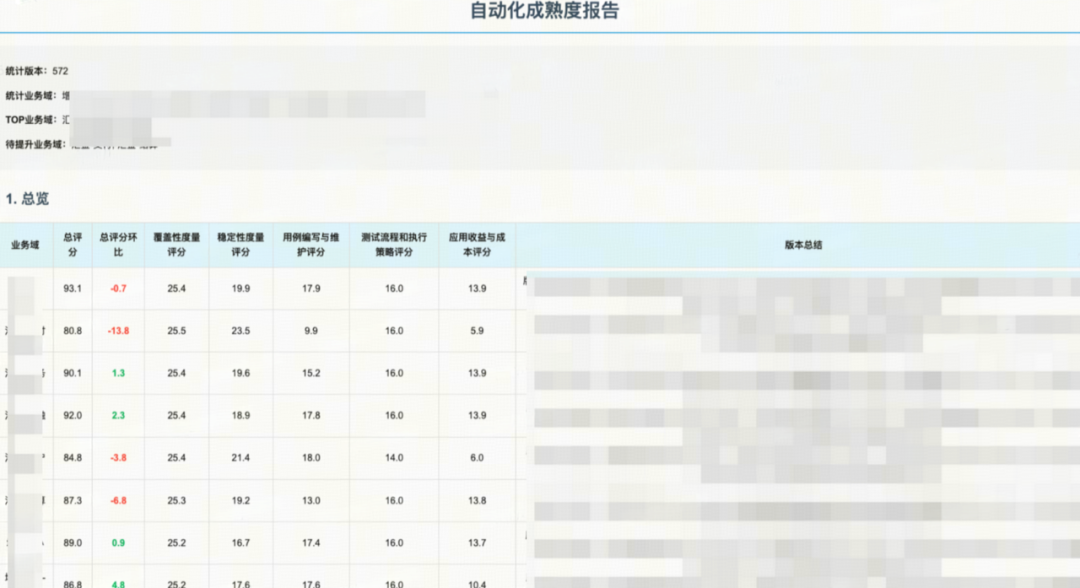Click the 1. 总览 section heading
This screenshot has width=1080, height=588.
click(28, 199)
